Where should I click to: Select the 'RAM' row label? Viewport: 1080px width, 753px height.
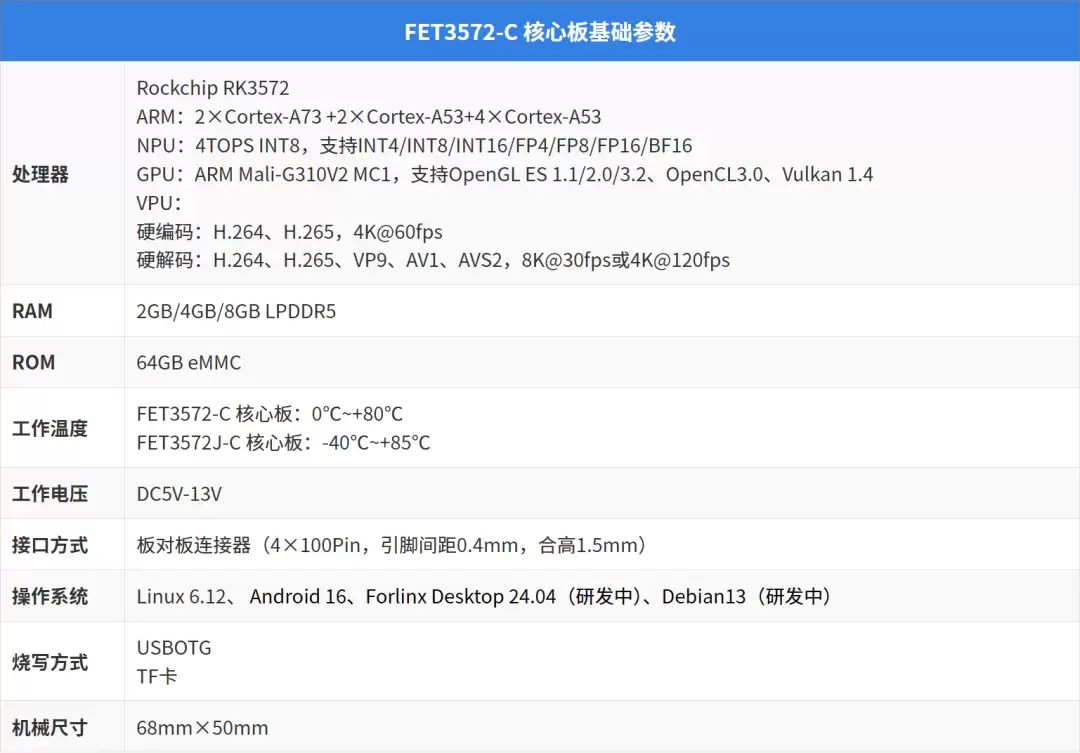click(x=32, y=311)
